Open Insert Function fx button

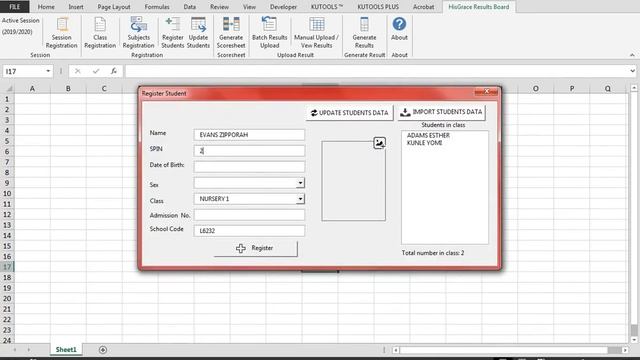[x=114, y=71]
